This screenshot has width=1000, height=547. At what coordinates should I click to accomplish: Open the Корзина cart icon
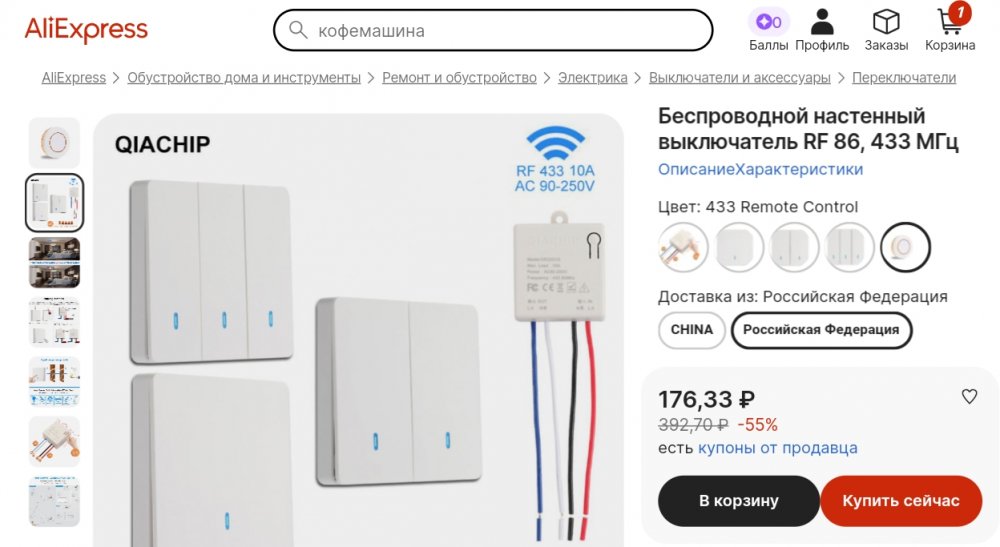pyautogui.click(x=950, y=23)
